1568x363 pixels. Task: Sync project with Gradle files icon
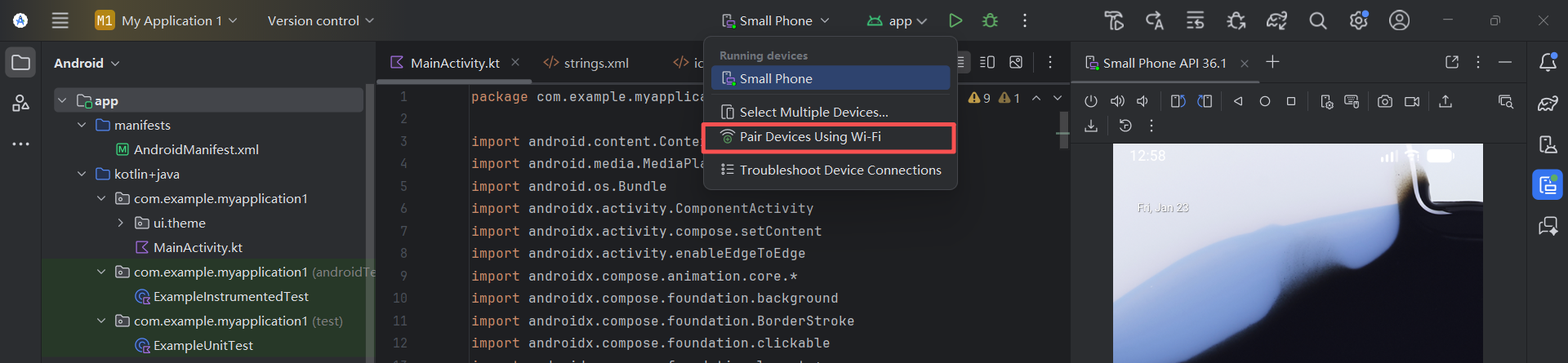pyautogui.click(x=1276, y=20)
